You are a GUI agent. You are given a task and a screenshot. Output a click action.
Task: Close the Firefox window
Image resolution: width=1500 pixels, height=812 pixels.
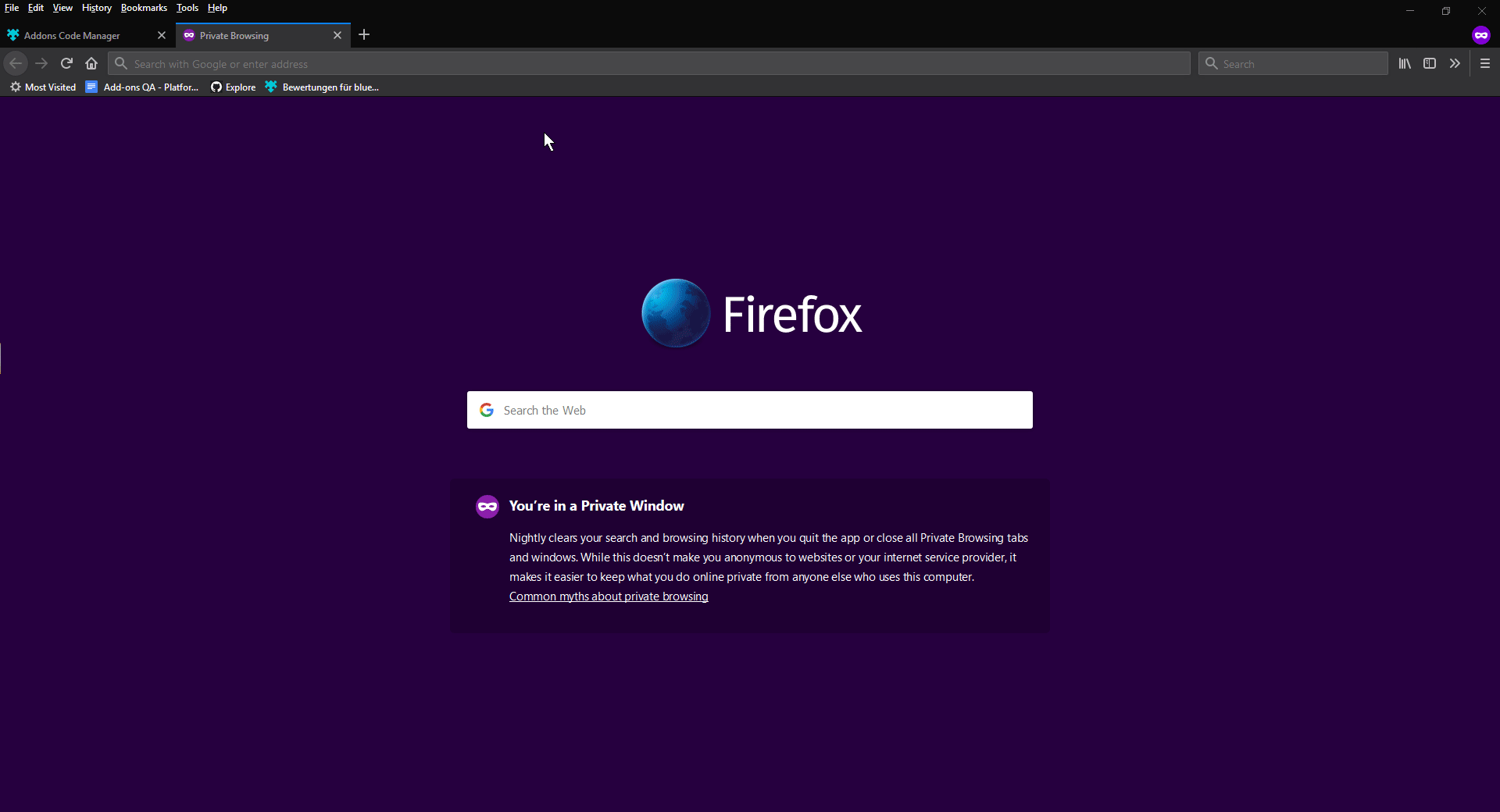[1482, 11]
